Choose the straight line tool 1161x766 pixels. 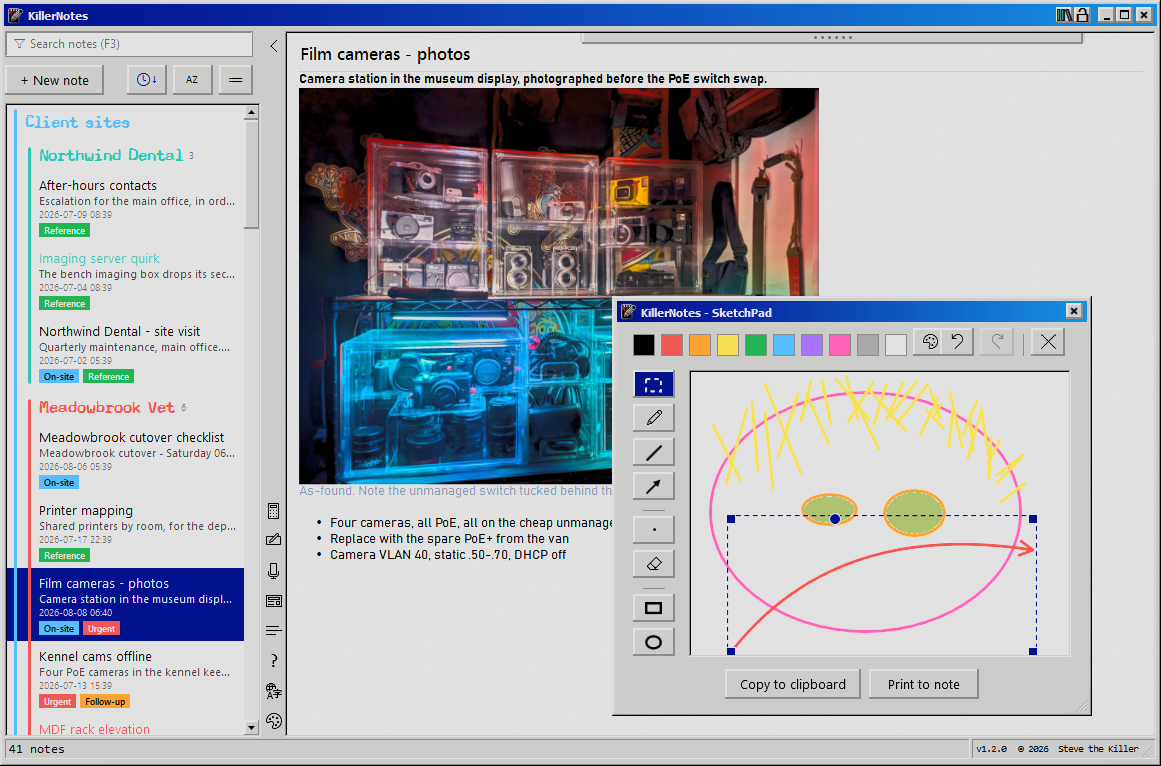[653, 452]
